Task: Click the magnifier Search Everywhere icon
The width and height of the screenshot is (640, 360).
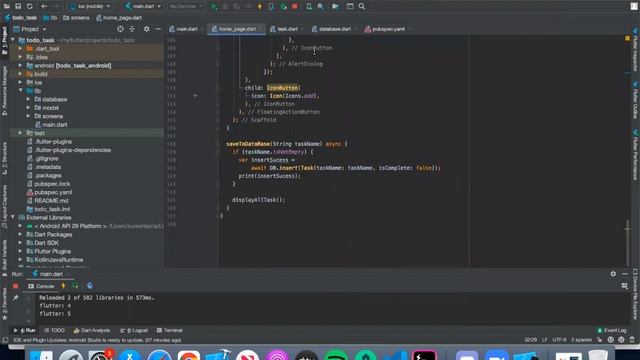Action: tap(362, 7)
